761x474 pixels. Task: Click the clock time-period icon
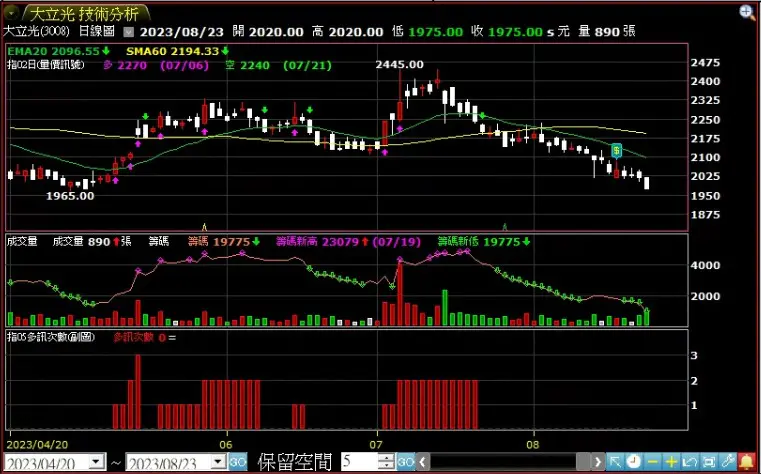(633, 461)
